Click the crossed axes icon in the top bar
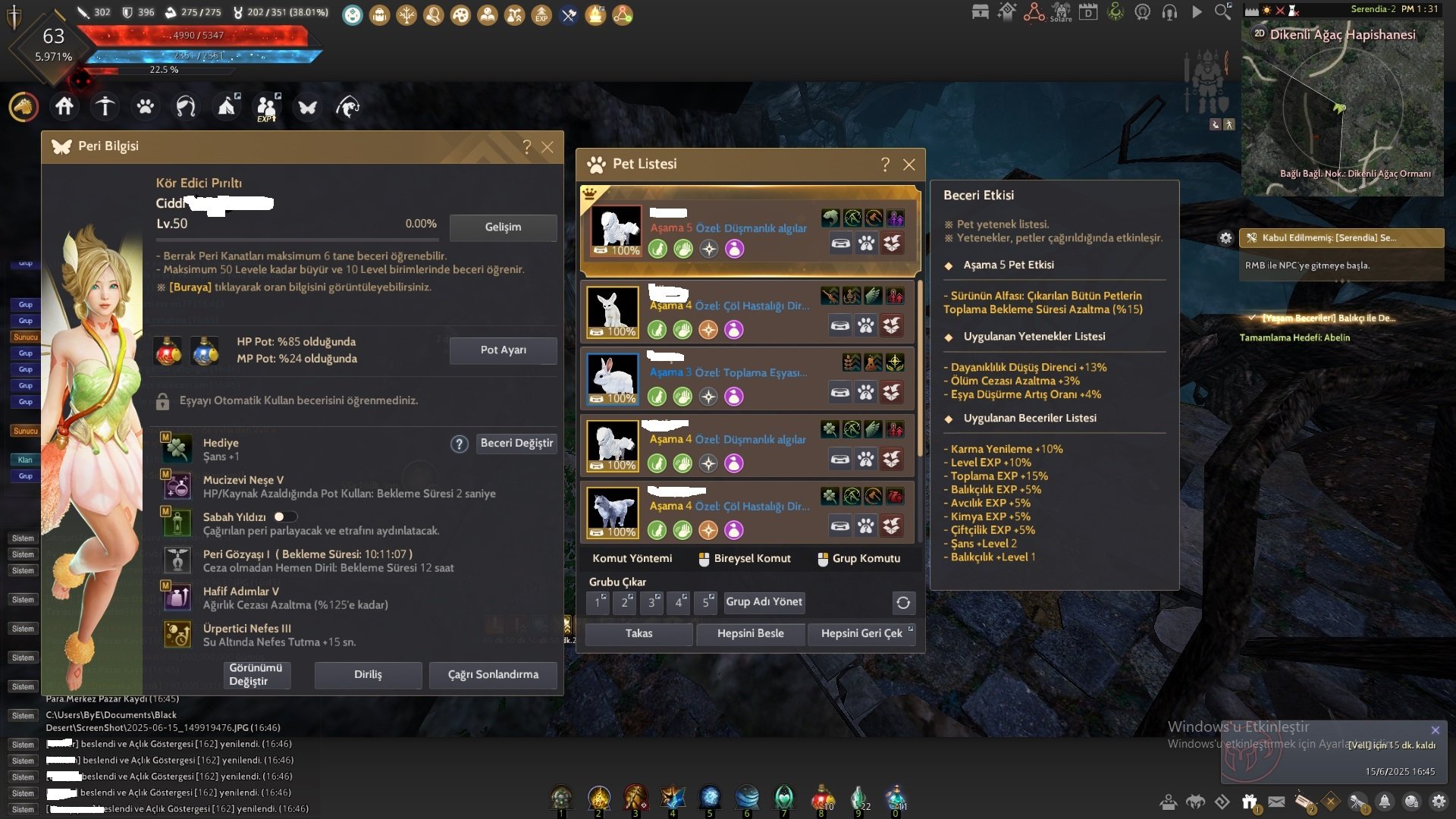This screenshot has height=819, width=1456. pyautogui.click(x=569, y=14)
